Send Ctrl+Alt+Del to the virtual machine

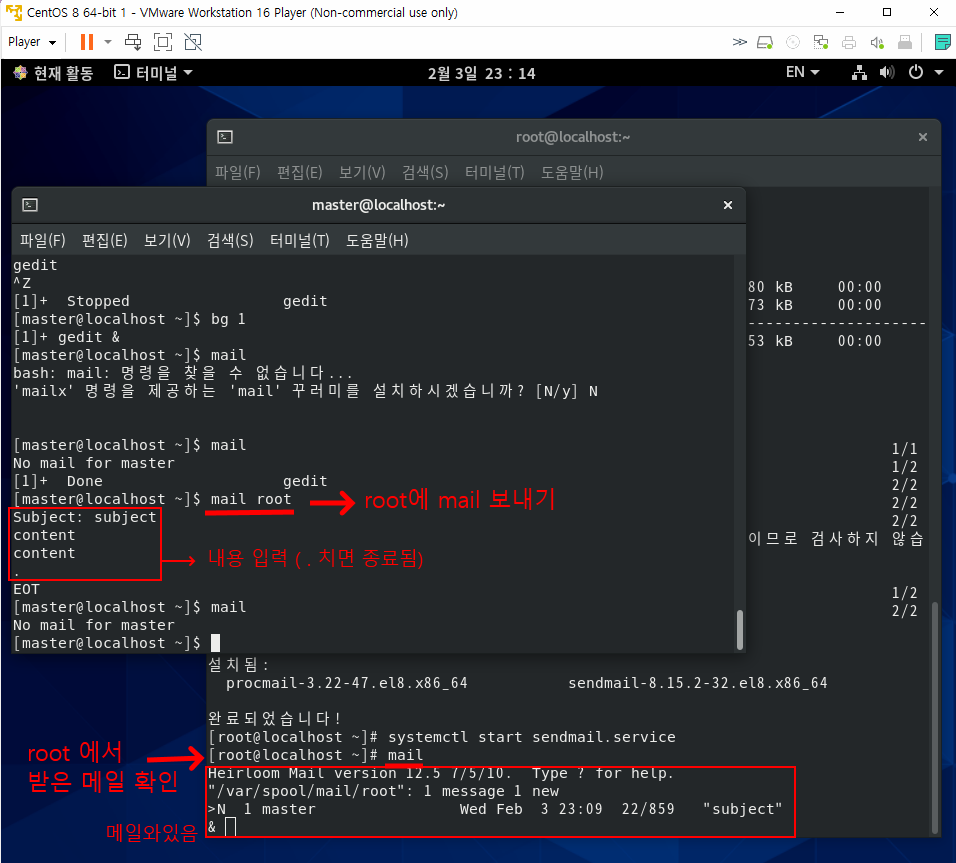coord(133,42)
